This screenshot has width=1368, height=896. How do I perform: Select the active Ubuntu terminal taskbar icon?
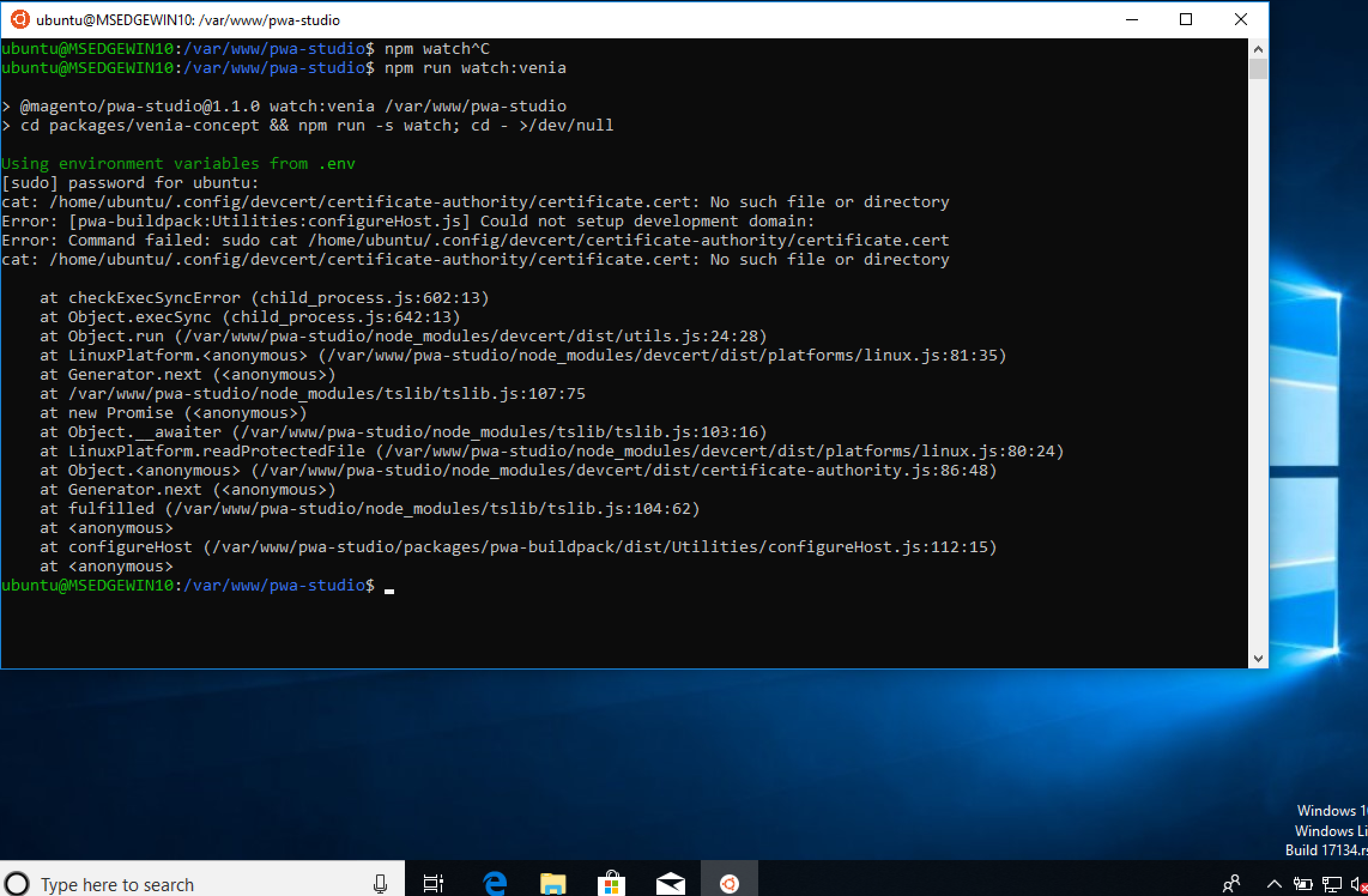(x=729, y=883)
